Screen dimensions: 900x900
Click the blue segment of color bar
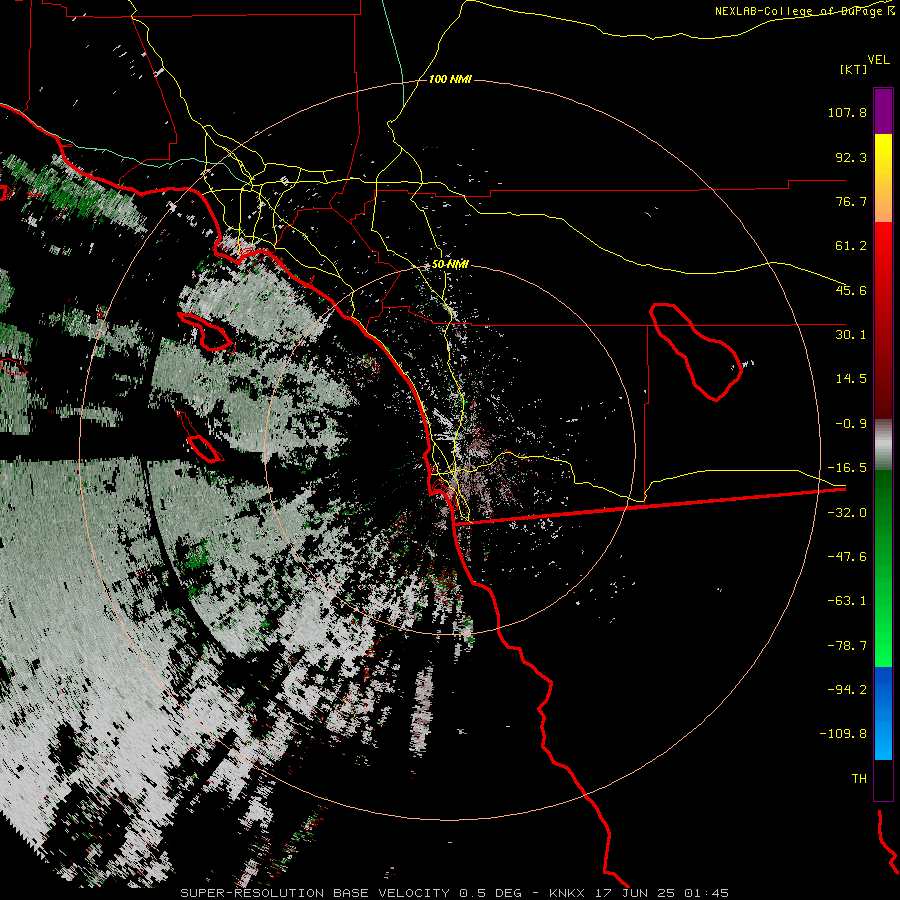(883, 713)
